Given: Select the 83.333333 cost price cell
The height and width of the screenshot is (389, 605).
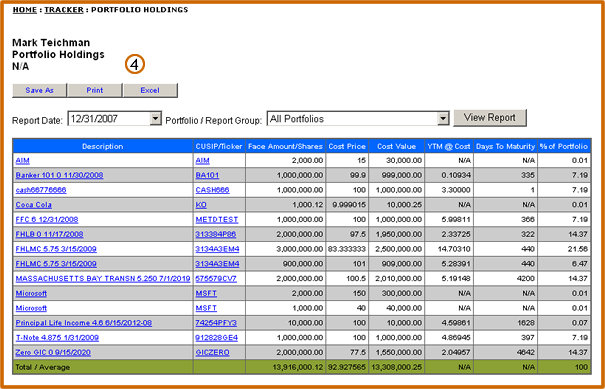Looking at the screenshot, I should (x=347, y=249).
